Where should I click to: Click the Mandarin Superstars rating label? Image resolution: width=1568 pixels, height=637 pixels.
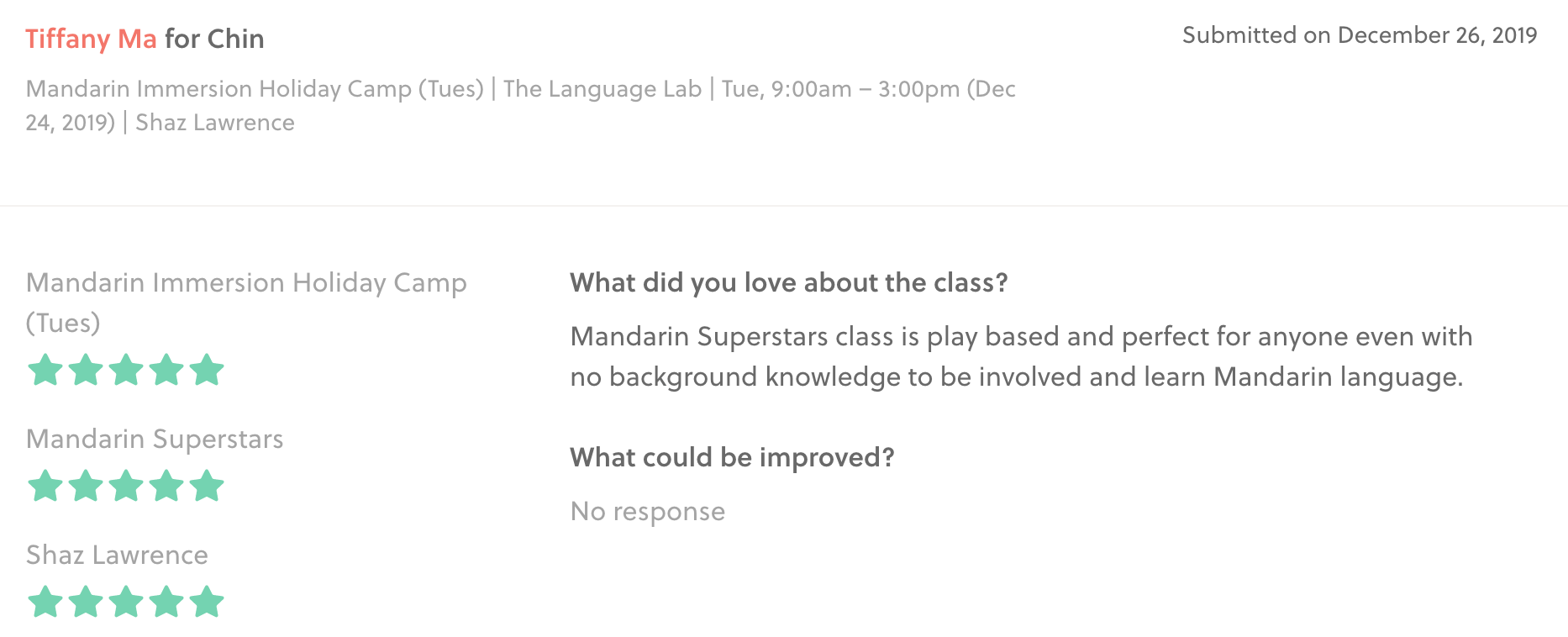click(x=155, y=440)
